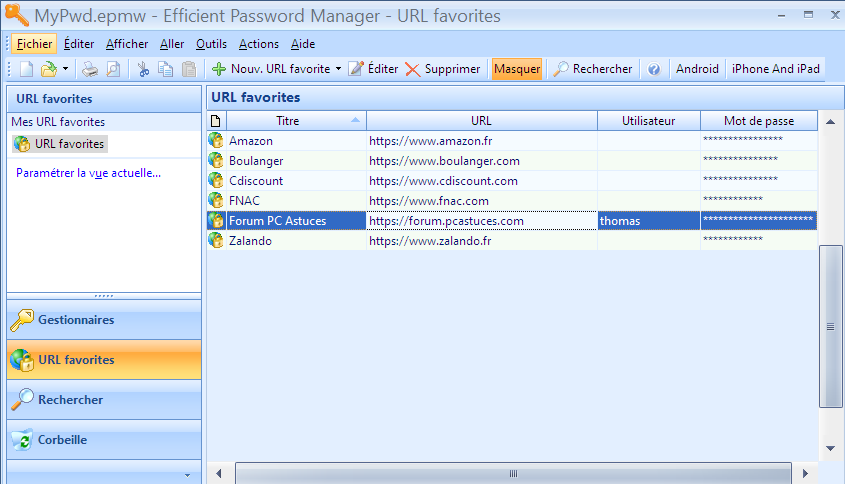Open the dropdown arrow next to open folder

click(x=65, y=69)
